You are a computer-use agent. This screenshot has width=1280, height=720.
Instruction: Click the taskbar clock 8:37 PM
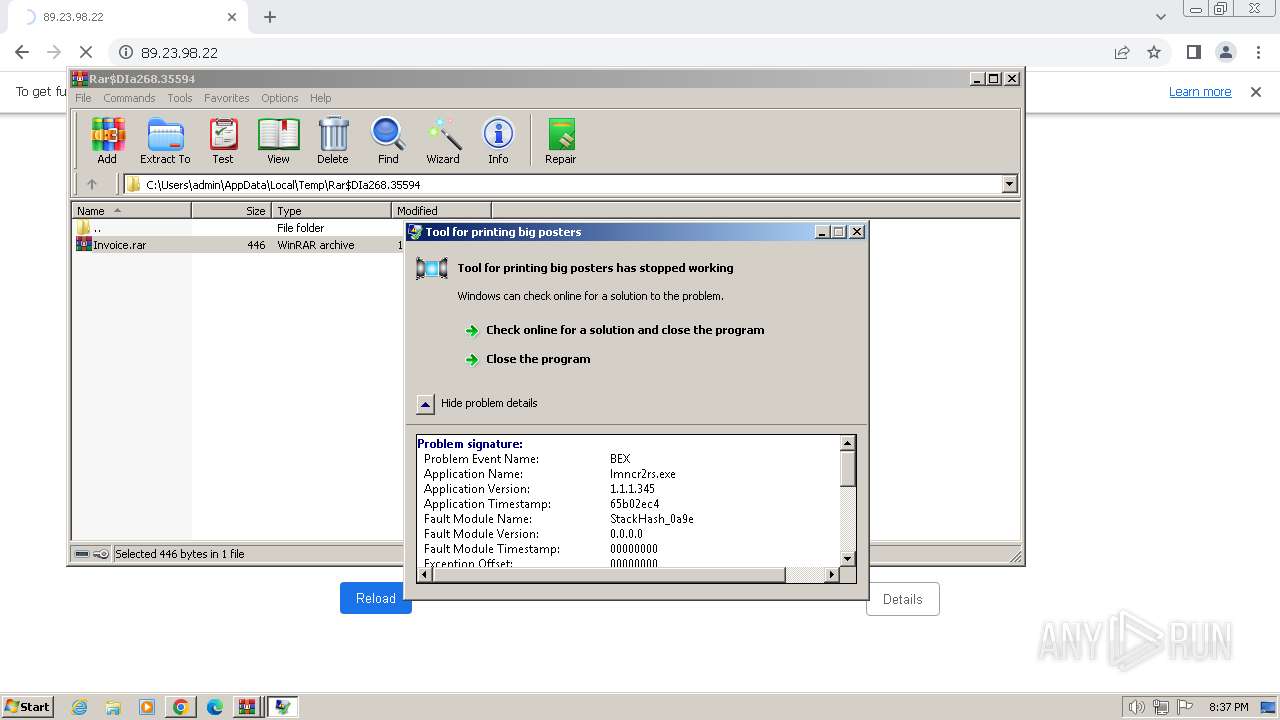[x=1228, y=707]
